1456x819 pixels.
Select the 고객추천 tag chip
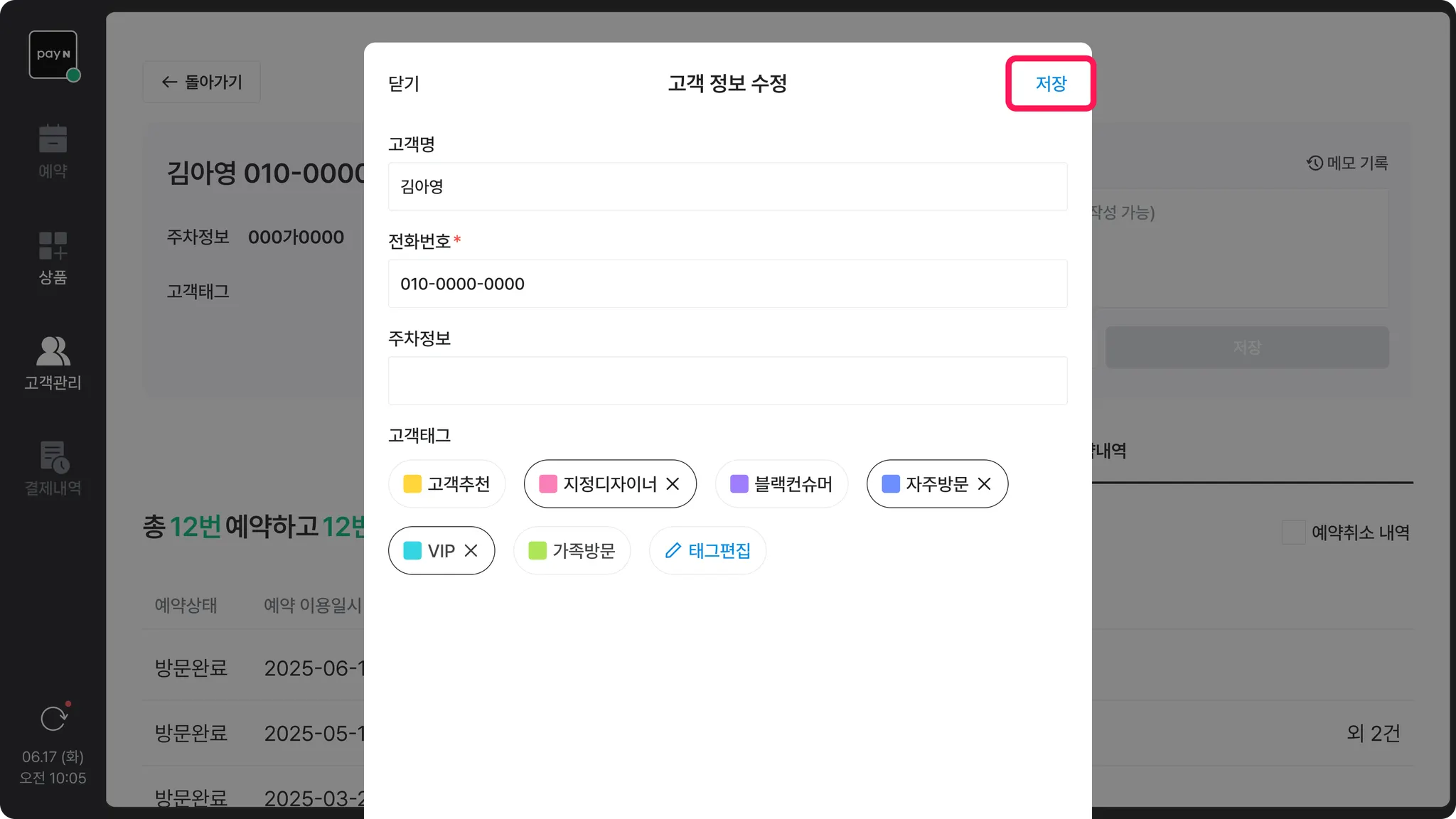(x=447, y=484)
